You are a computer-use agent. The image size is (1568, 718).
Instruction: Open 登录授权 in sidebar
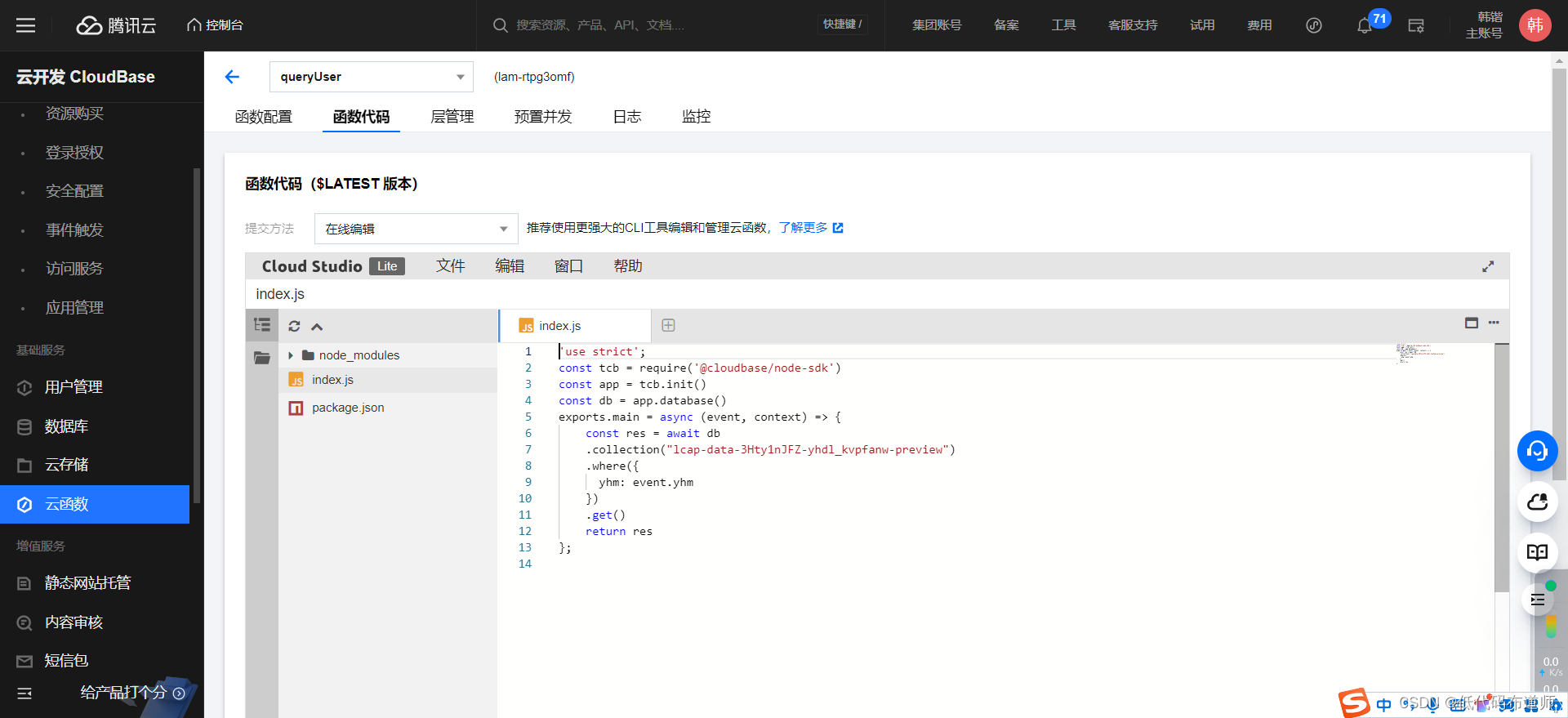74,153
